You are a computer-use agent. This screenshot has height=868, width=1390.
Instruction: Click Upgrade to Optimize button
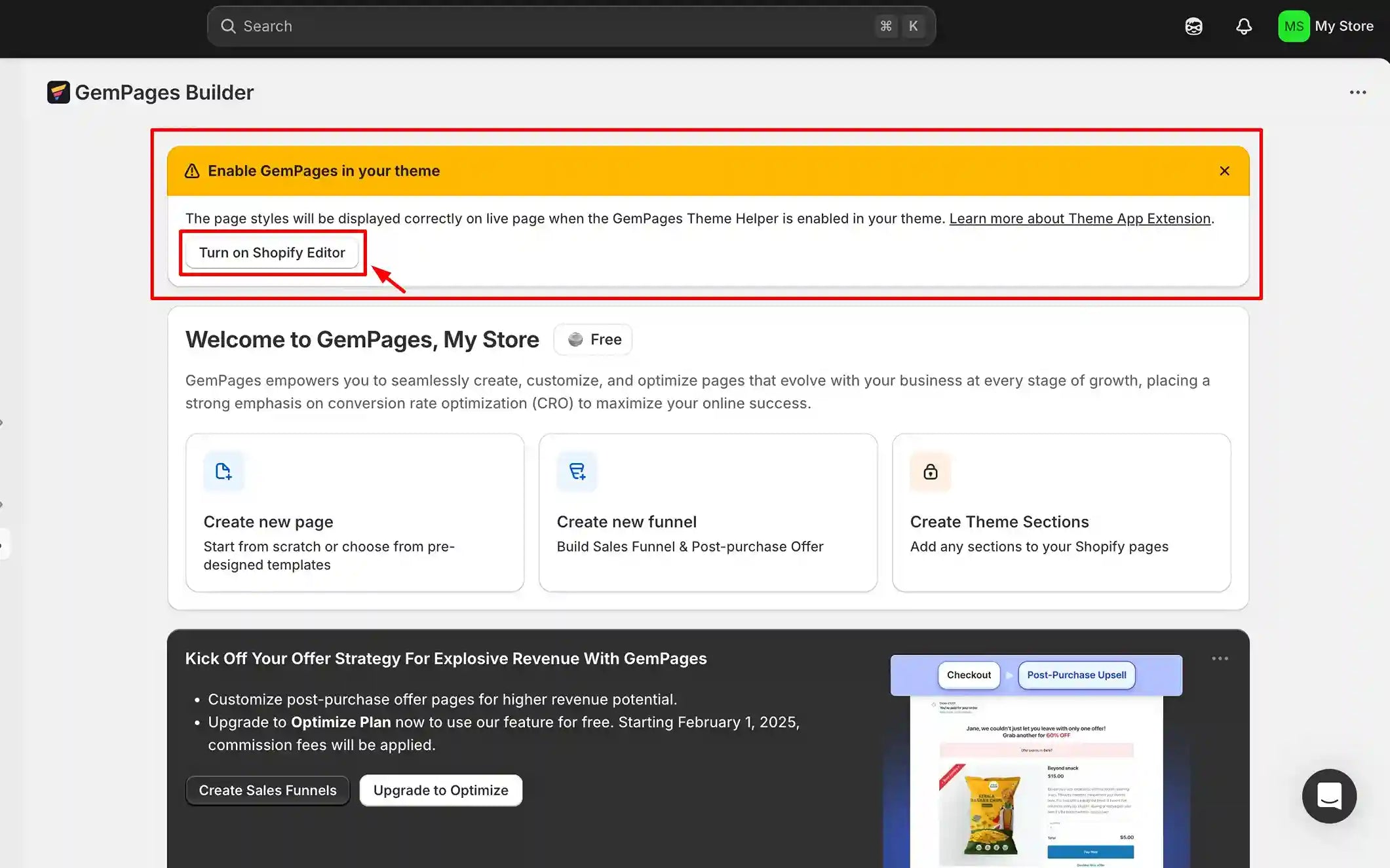440,790
